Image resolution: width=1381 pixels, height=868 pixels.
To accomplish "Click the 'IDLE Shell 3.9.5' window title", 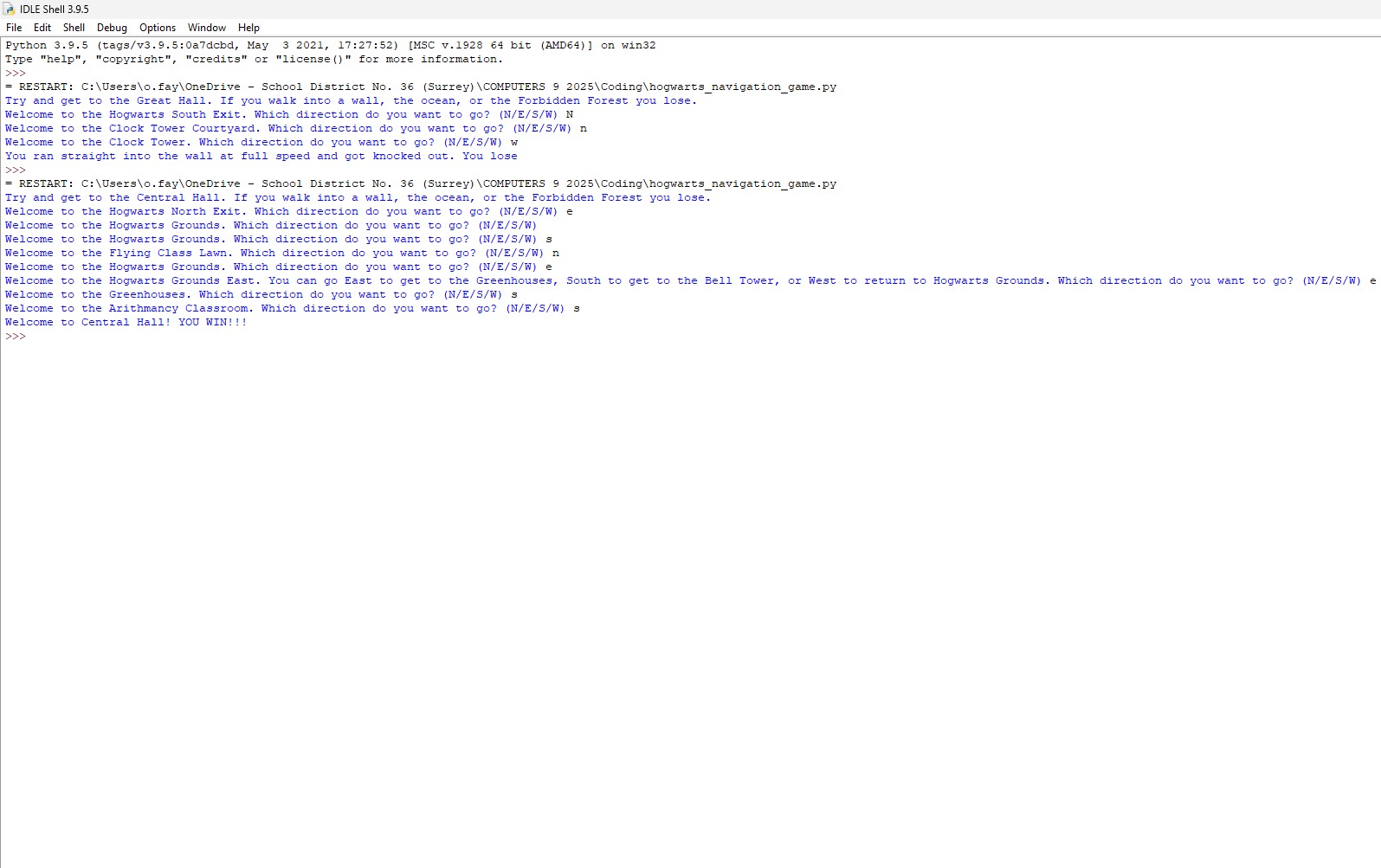I will tap(55, 10).
